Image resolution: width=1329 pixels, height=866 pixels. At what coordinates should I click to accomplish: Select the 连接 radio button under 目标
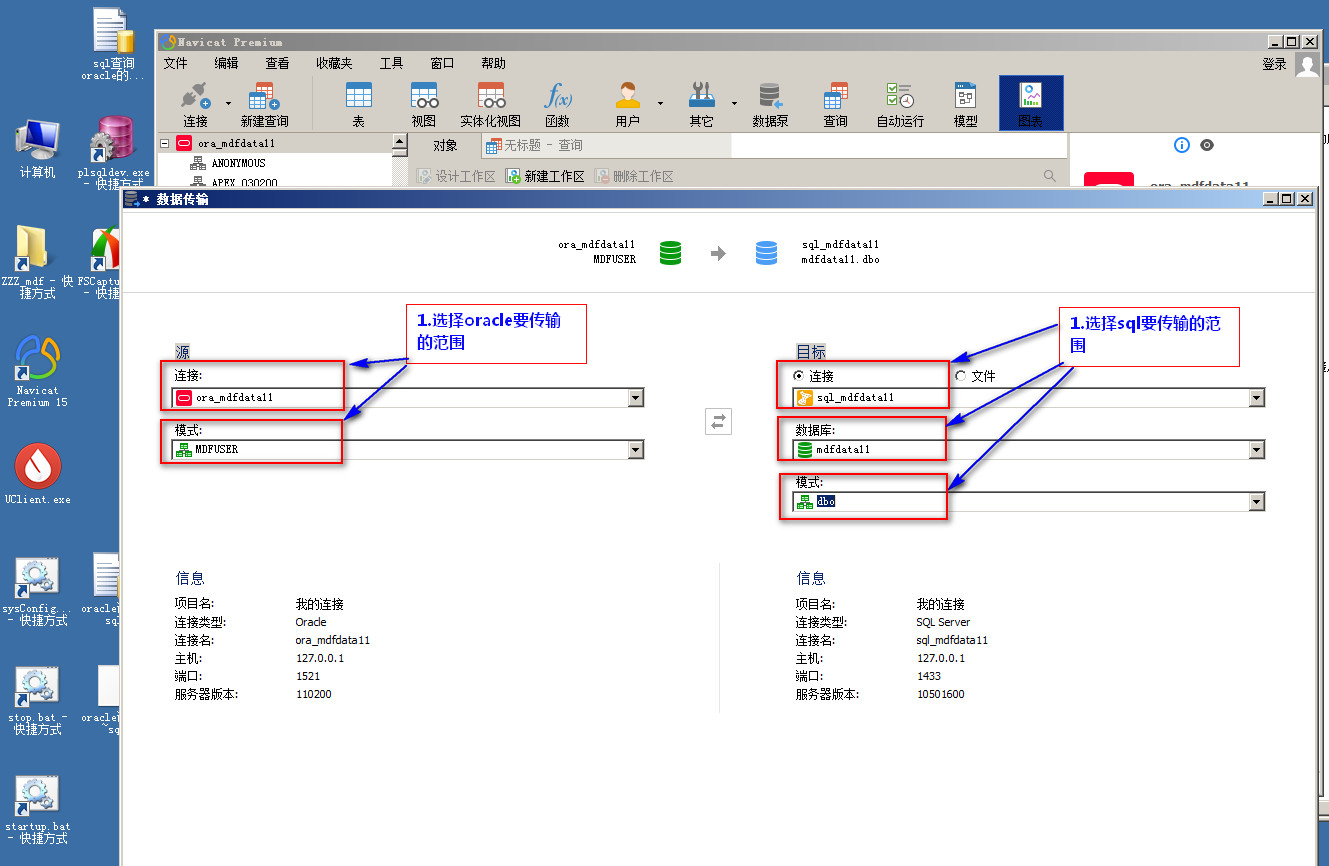798,376
